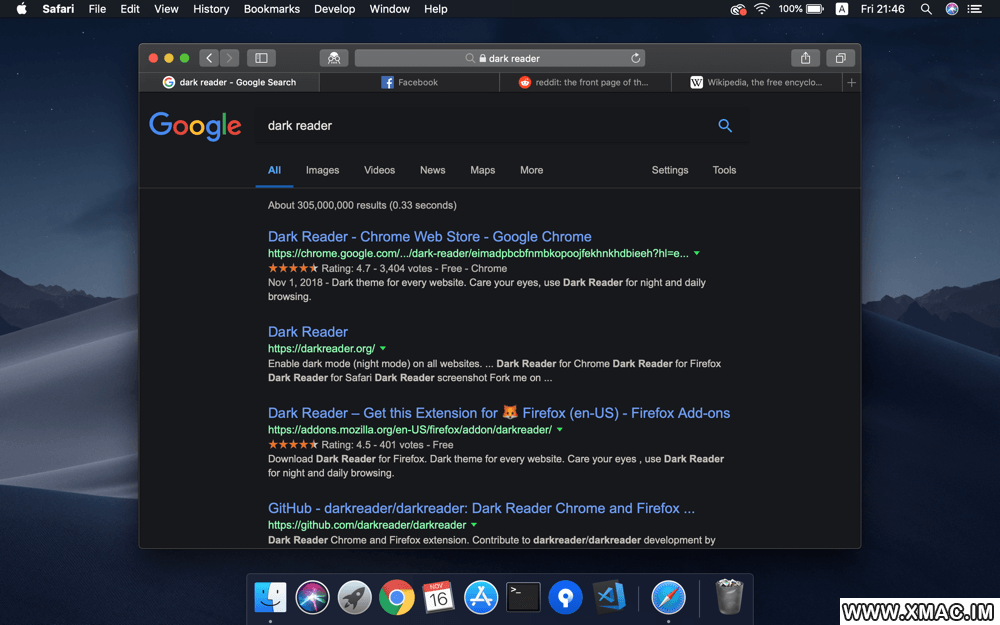Image resolution: width=1000 pixels, height=625 pixels.
Task: Open the More search filters dropdown
Action: pos(531,170)
